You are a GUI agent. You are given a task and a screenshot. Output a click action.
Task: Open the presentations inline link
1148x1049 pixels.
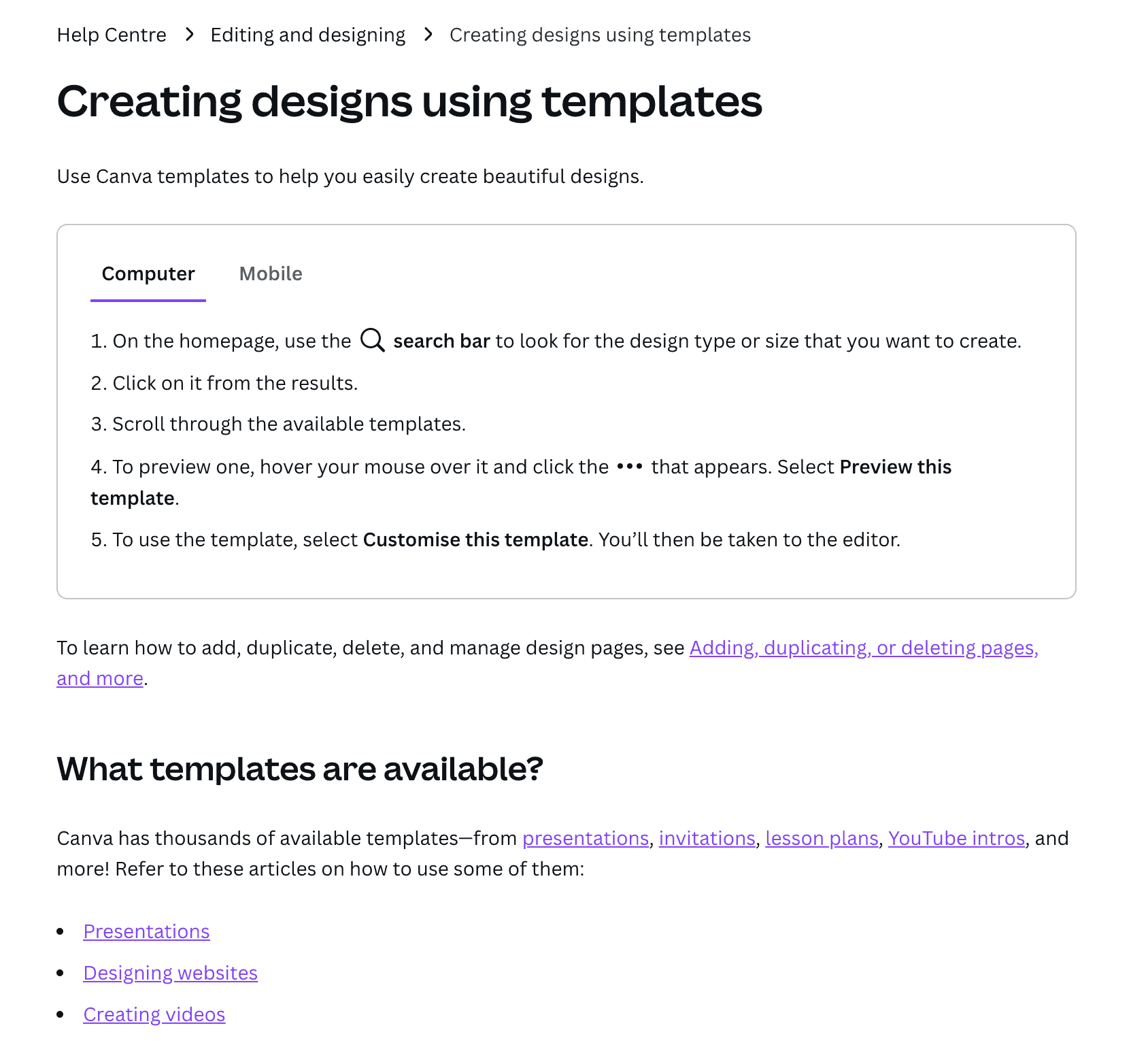[x=585, y=838]
